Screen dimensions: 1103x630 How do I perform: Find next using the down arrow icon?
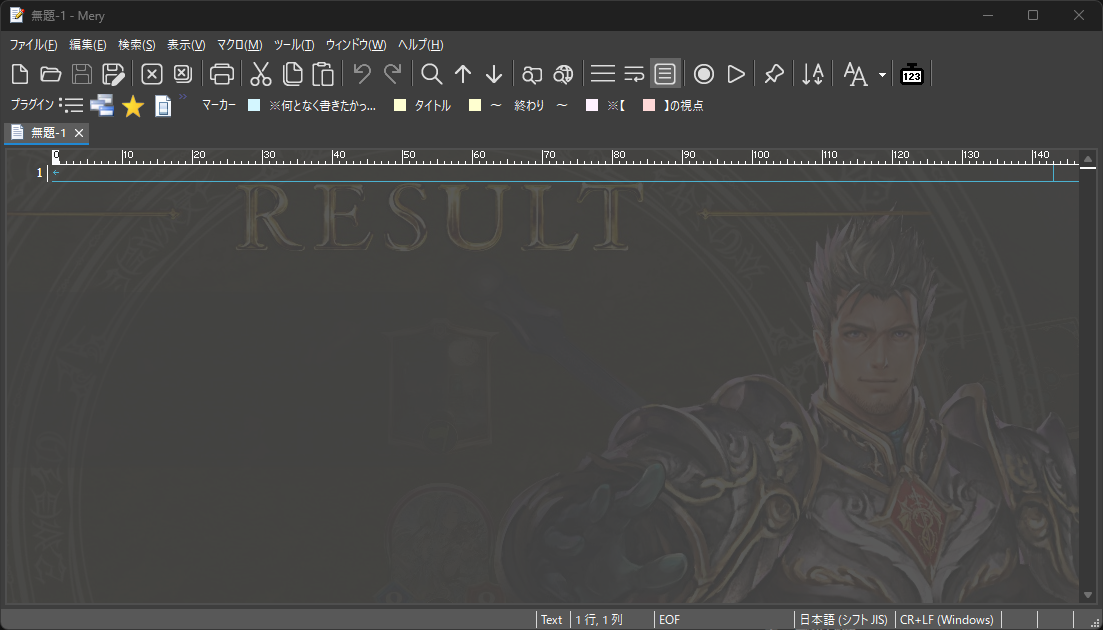tap(494, 74)
